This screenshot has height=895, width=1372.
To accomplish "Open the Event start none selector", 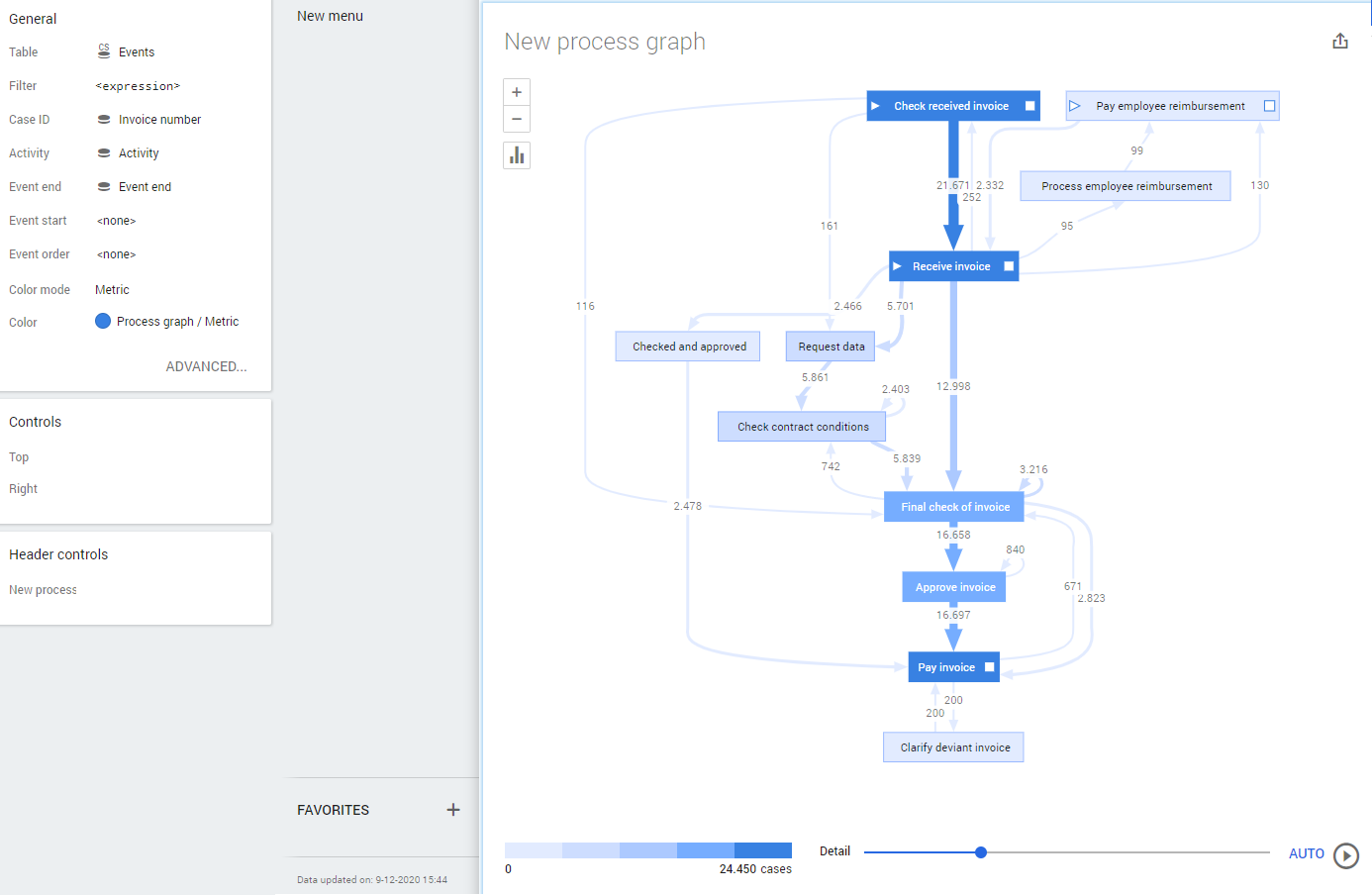I will coord(116,221).
